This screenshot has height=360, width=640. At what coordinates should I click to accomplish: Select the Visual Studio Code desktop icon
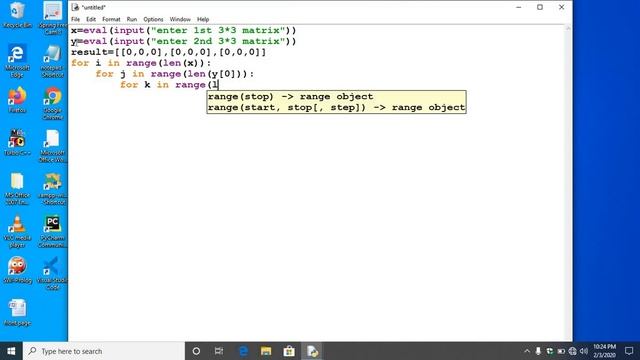coord(52,273)
